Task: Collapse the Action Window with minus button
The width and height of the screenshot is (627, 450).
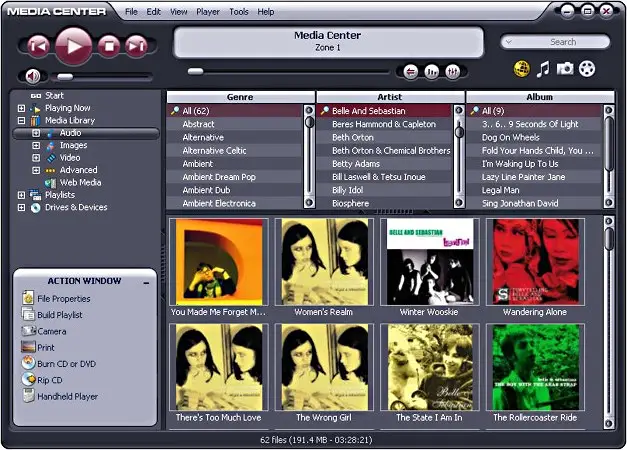Action: [146, 283]
